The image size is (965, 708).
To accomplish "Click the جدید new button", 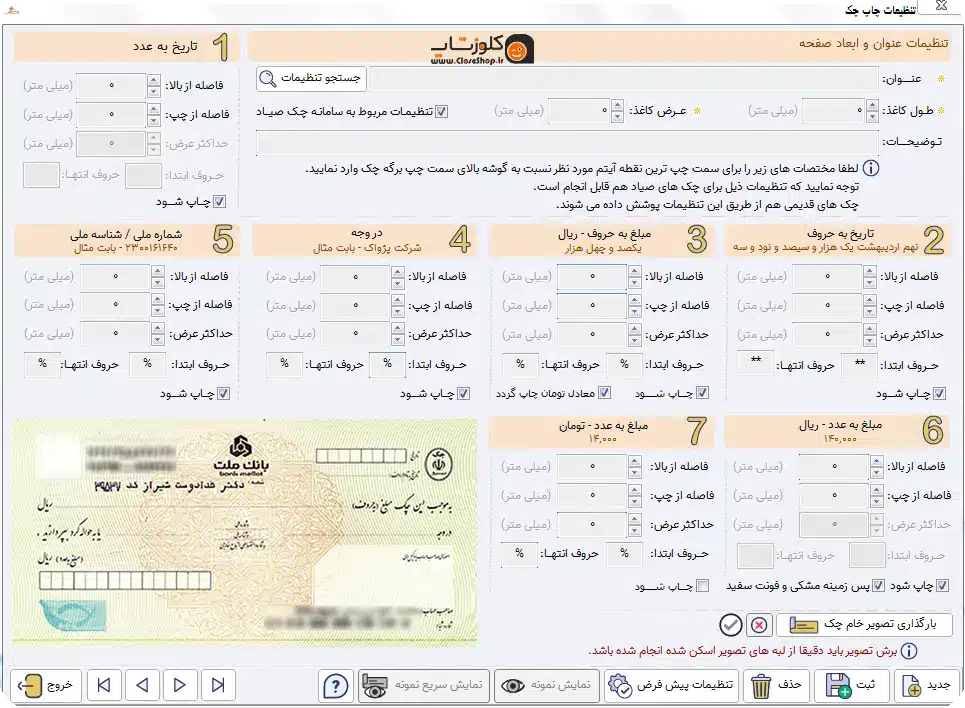I will pos(926,685).
